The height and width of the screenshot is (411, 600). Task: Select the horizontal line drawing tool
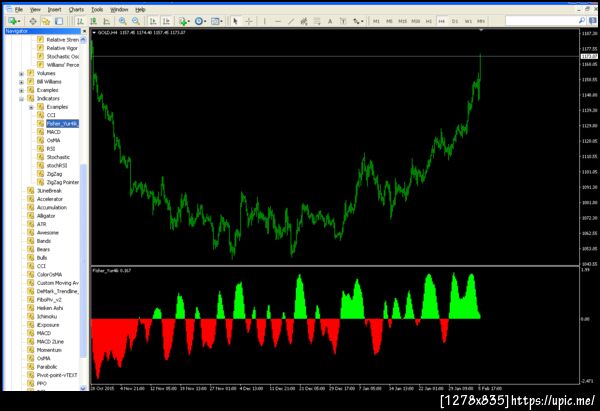point(278,21)
